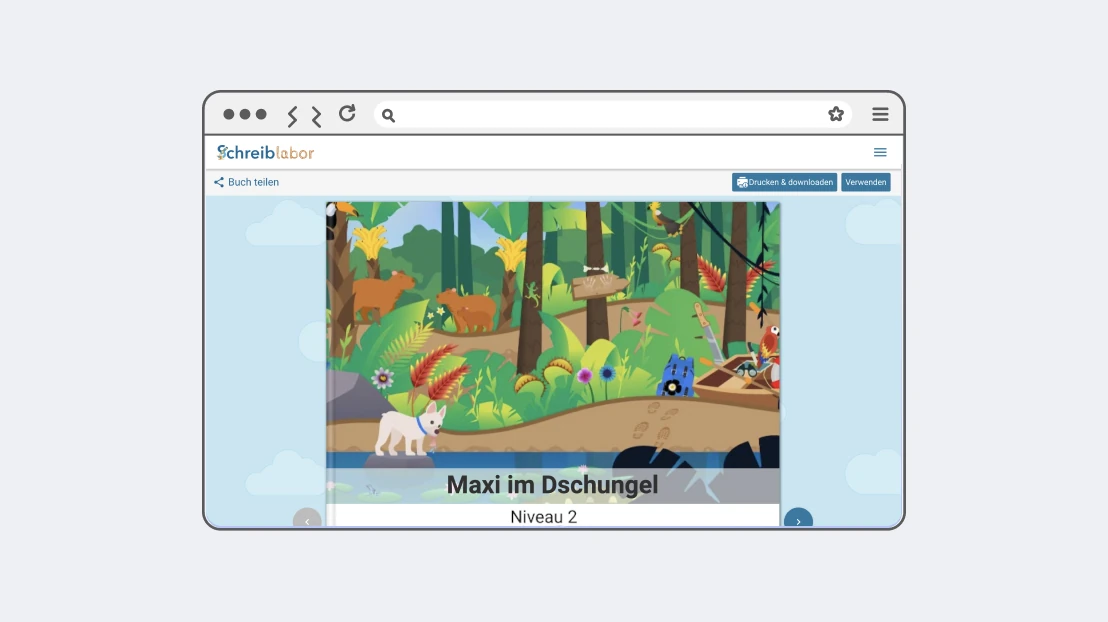Click the jungle book cover illustration
The width and height of the screenshot is (1108, 622).
point(553,334)
